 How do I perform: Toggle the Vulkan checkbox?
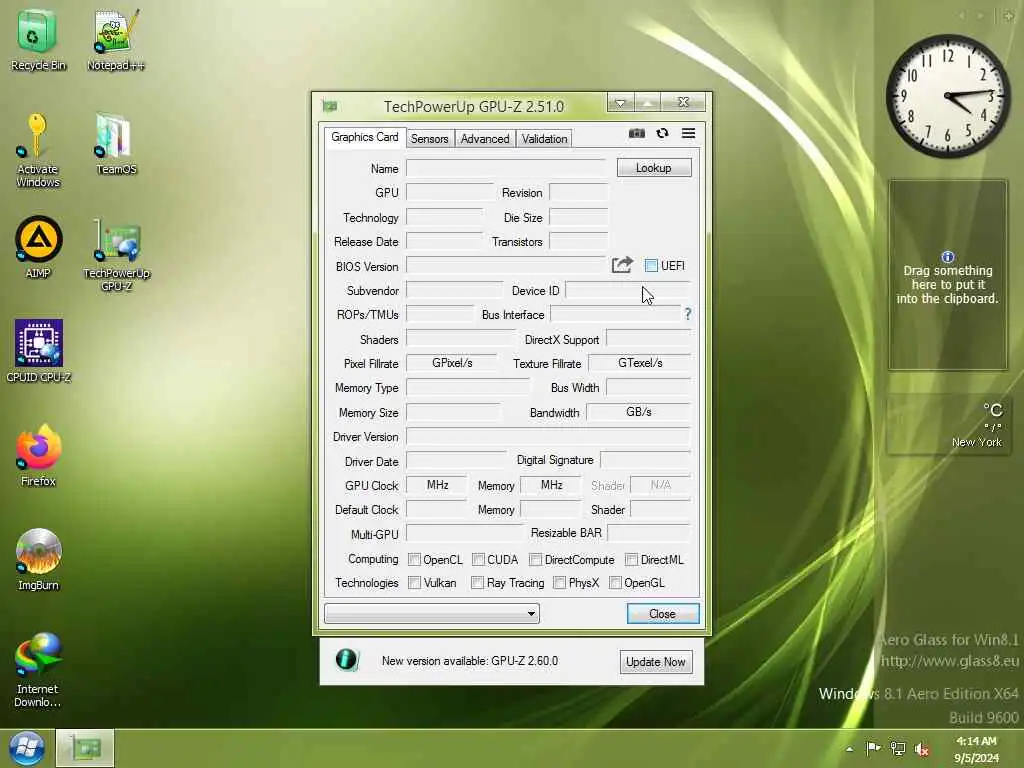[414, 583]
